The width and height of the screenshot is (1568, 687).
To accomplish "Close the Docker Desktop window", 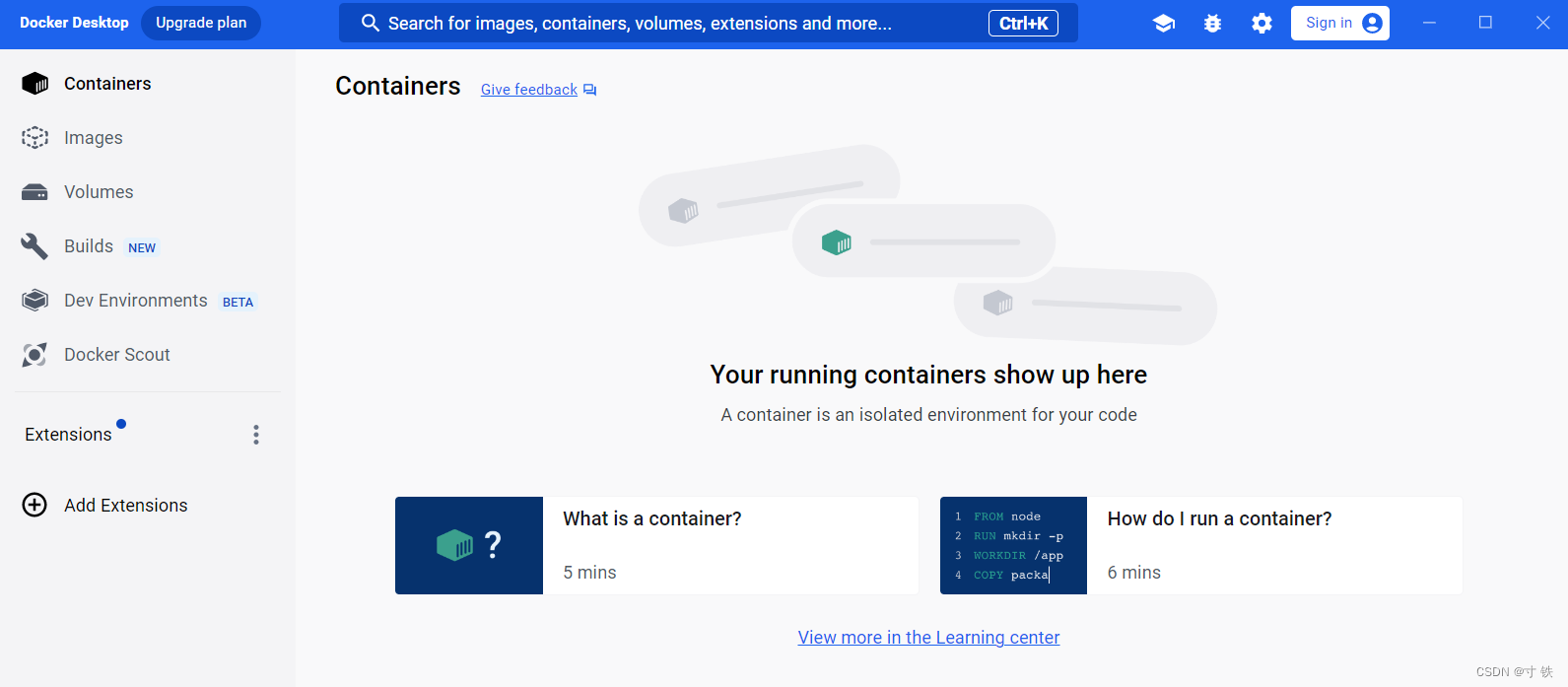I will [x=1542, y=23].
